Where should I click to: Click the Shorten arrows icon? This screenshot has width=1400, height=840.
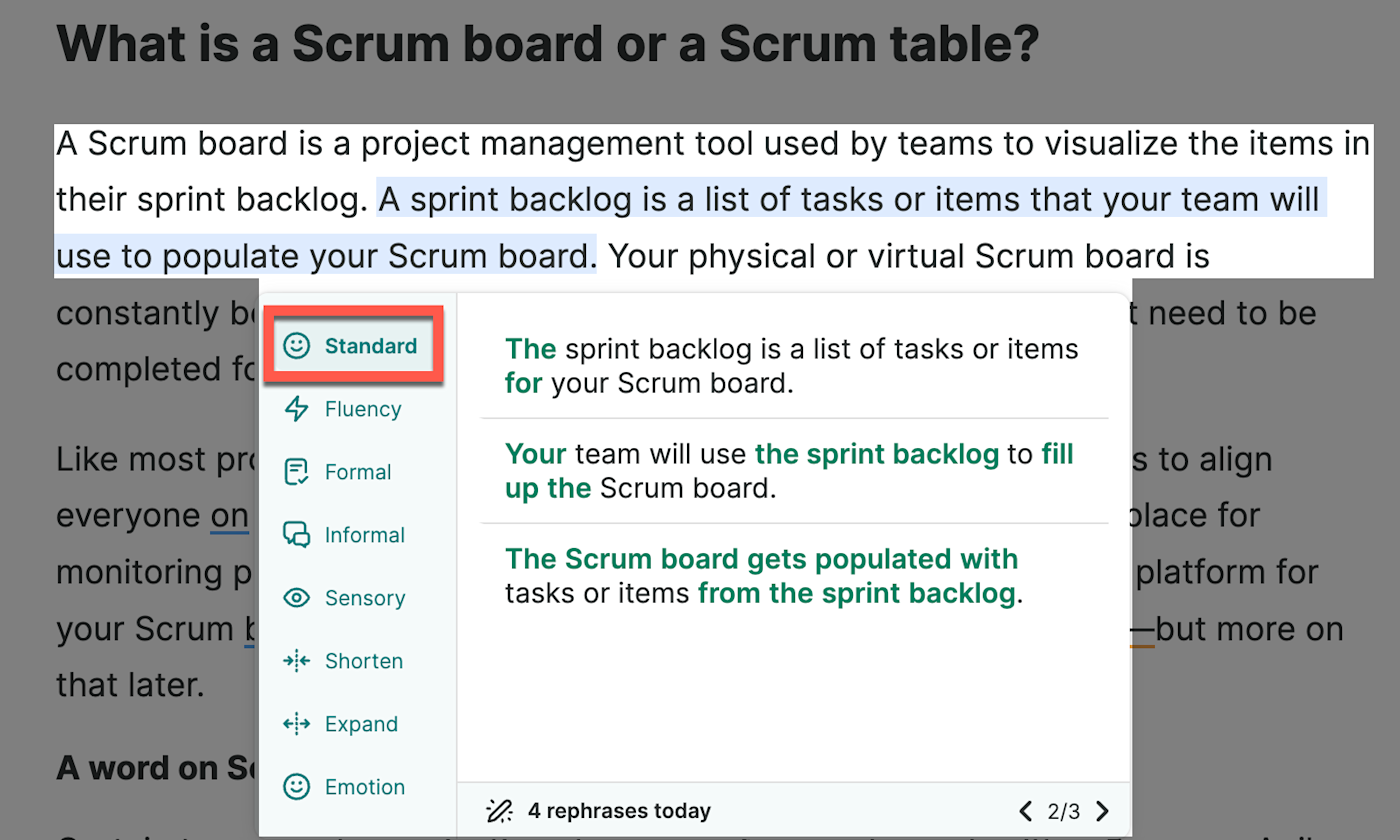(296, 661)
